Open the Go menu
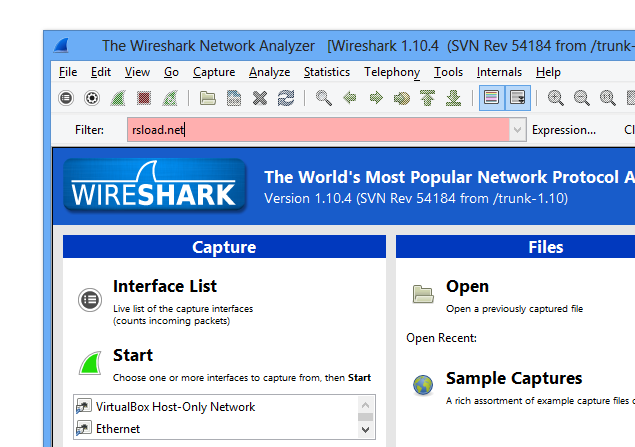Image resolution: width=635 pixels, height=447 pixels. 171,72
